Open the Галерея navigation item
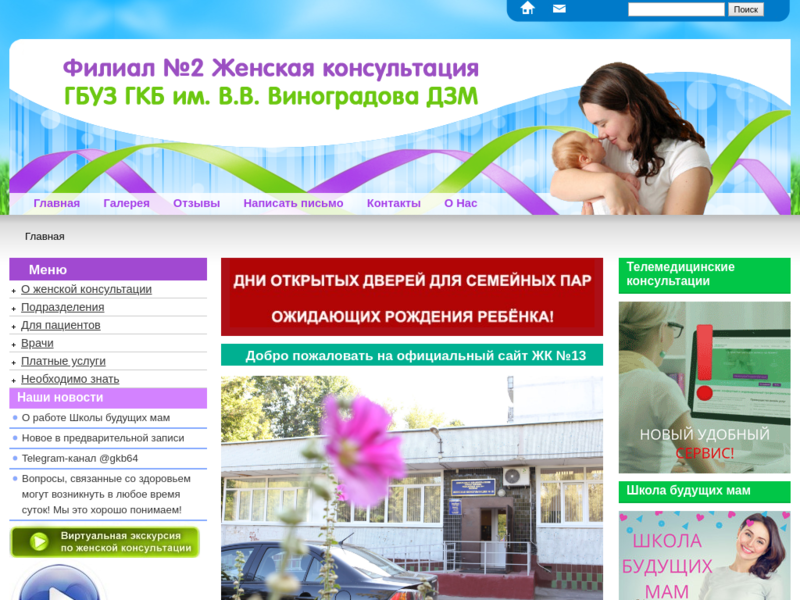 [x=127, y=203]
